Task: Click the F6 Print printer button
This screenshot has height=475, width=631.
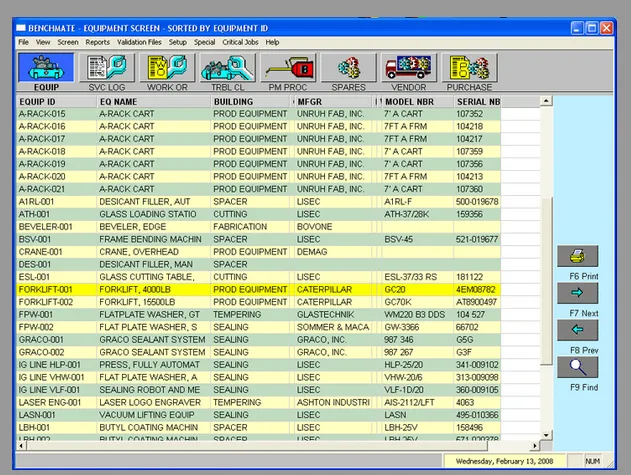Action: point(577,256)
